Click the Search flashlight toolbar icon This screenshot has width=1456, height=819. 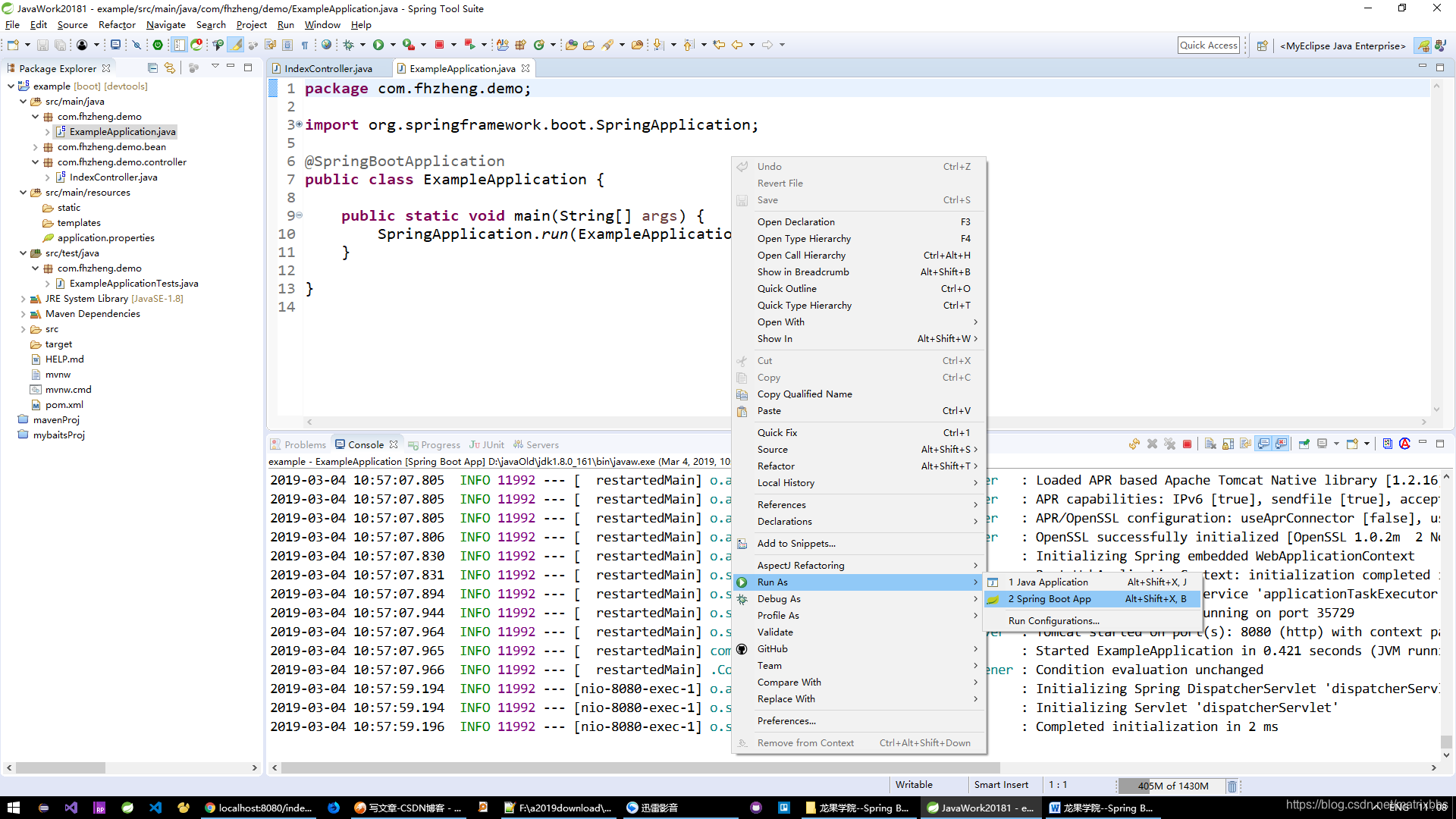(607, 45)
